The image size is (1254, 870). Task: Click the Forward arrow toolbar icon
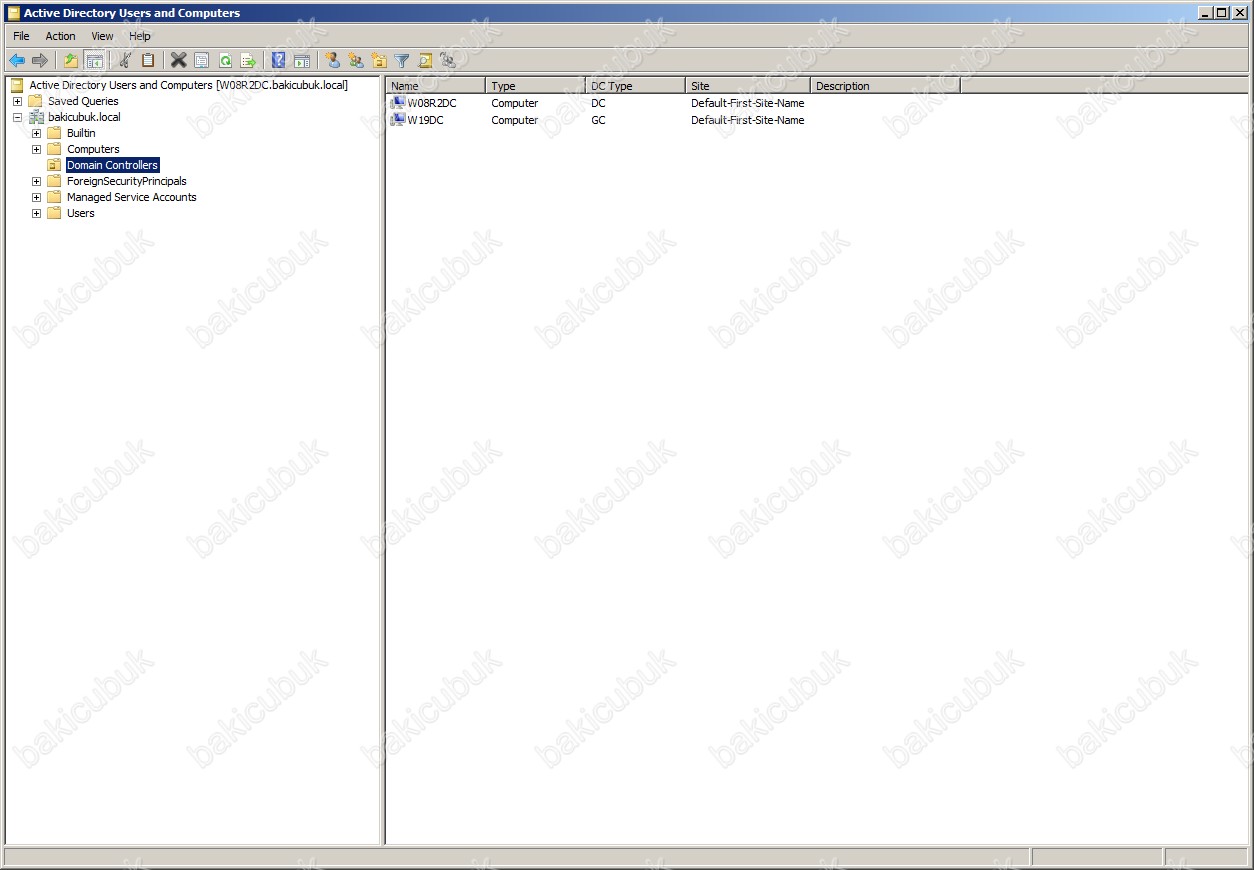(40, 60)
